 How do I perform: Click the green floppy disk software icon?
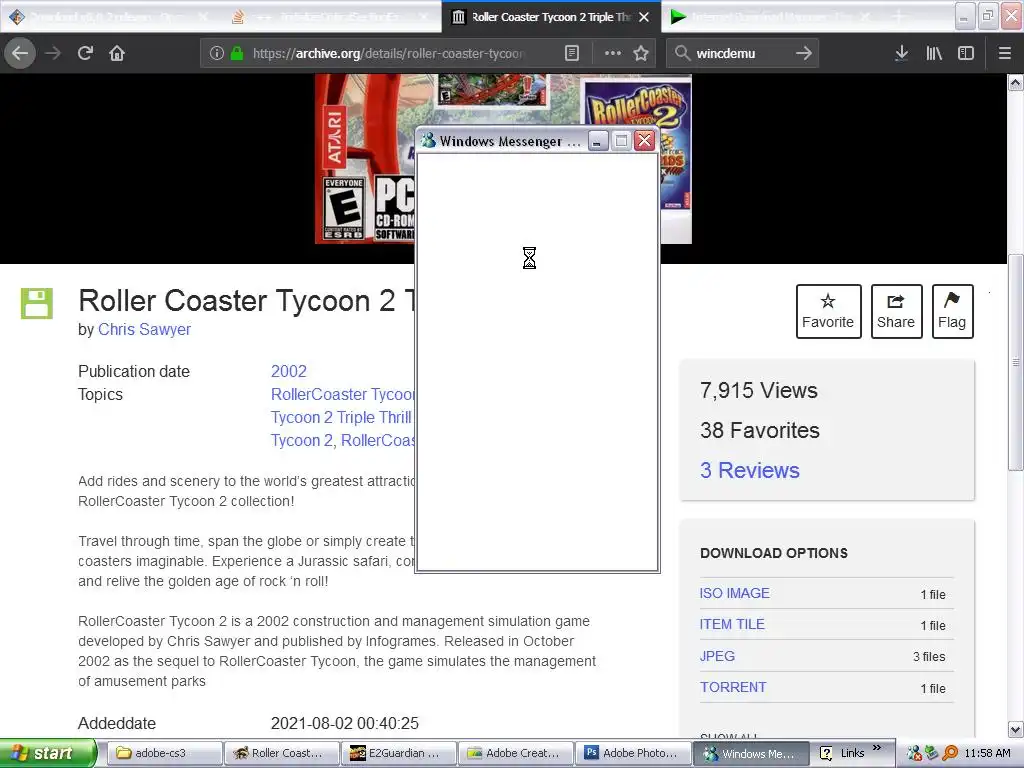(x=37, y=304)
